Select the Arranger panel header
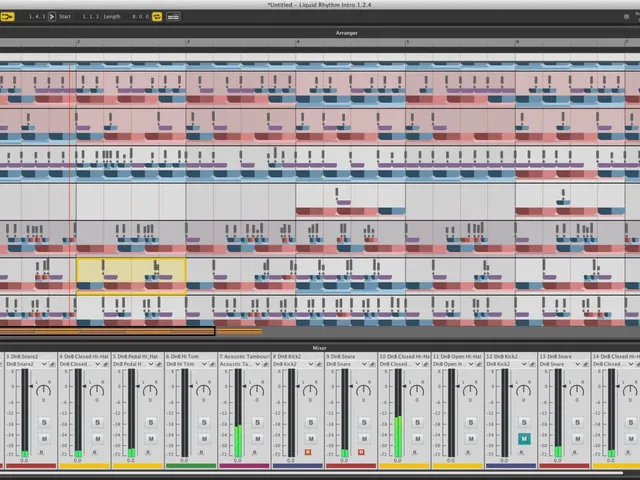 click(x=347, y=33)
